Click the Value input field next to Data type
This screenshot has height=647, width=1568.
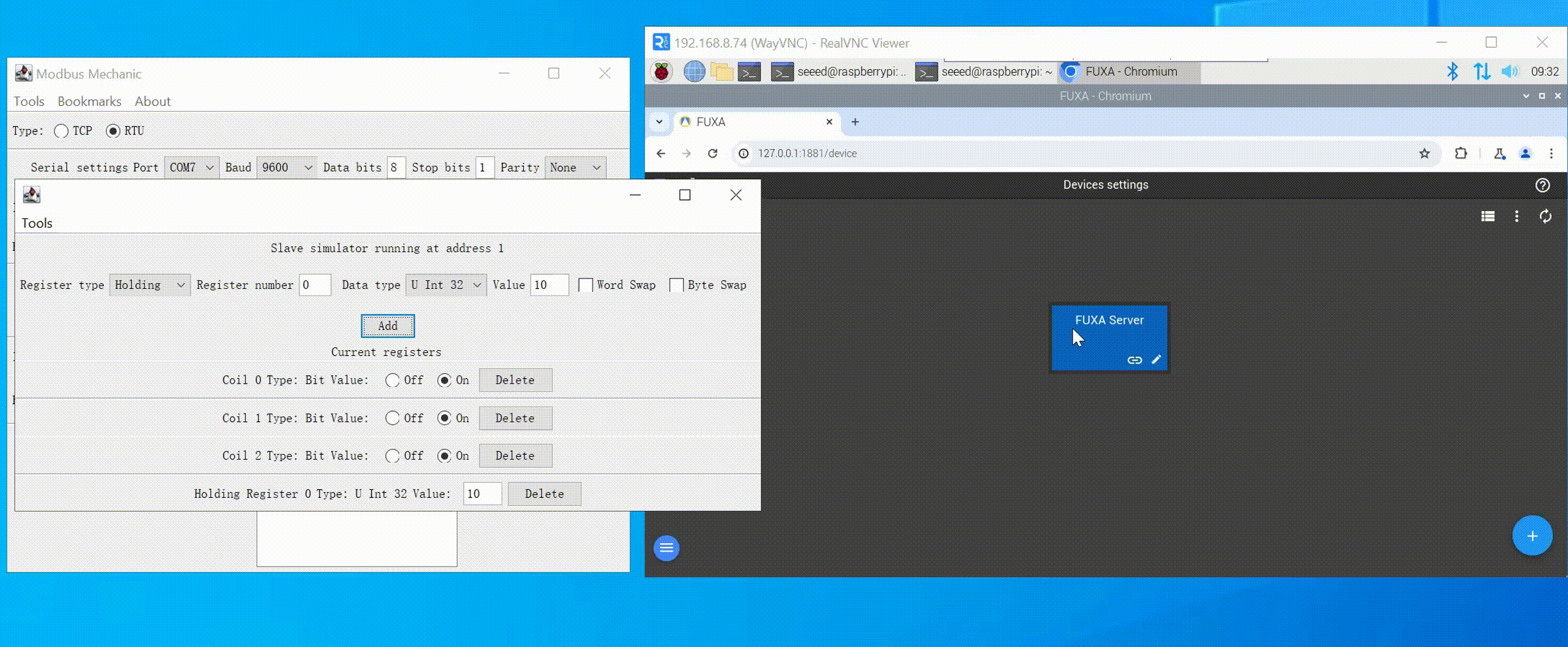pos(549,285)
